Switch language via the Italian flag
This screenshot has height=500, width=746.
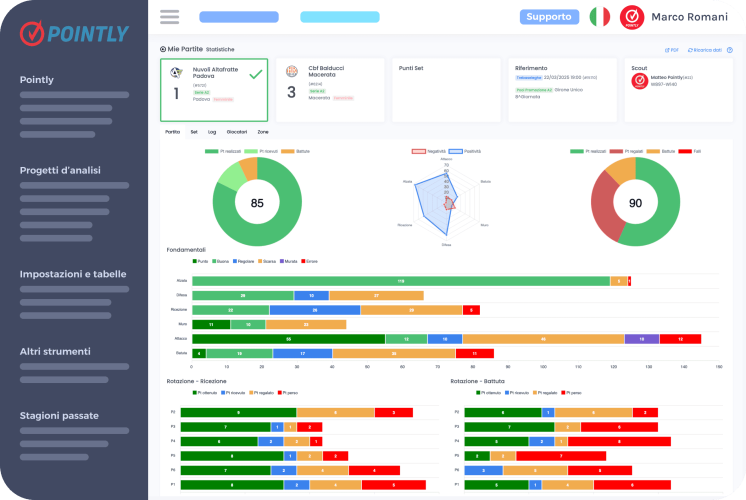[599, 17]
